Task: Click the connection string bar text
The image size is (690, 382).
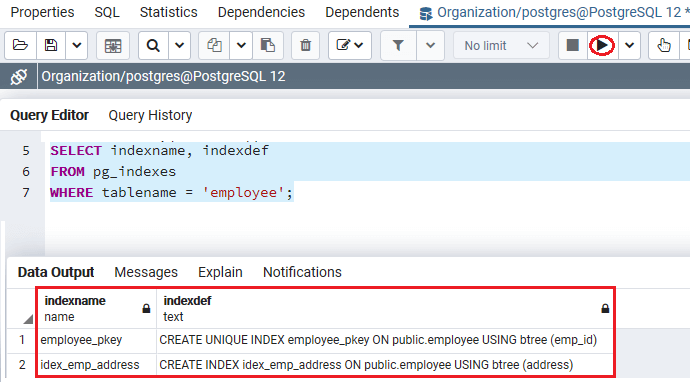Action: pyautogui.click(x=163, y=77)
